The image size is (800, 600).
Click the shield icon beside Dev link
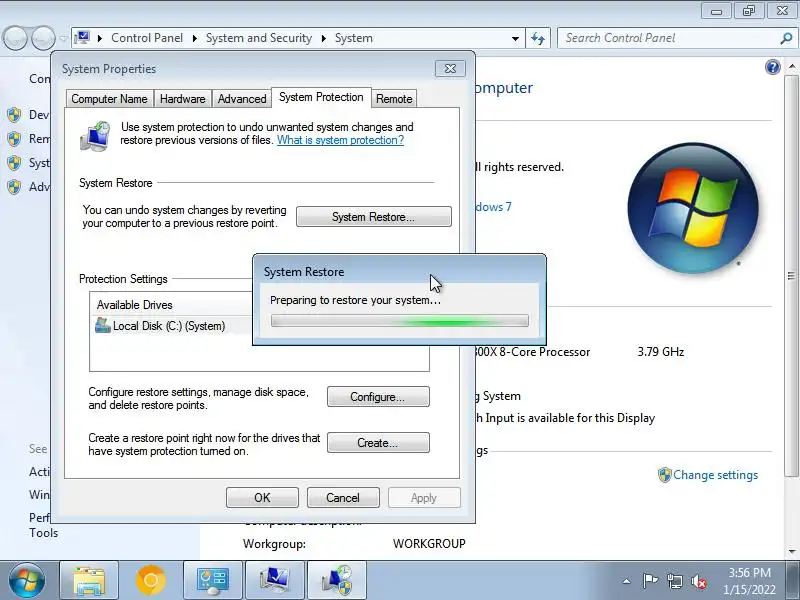(x=15, y=115)
